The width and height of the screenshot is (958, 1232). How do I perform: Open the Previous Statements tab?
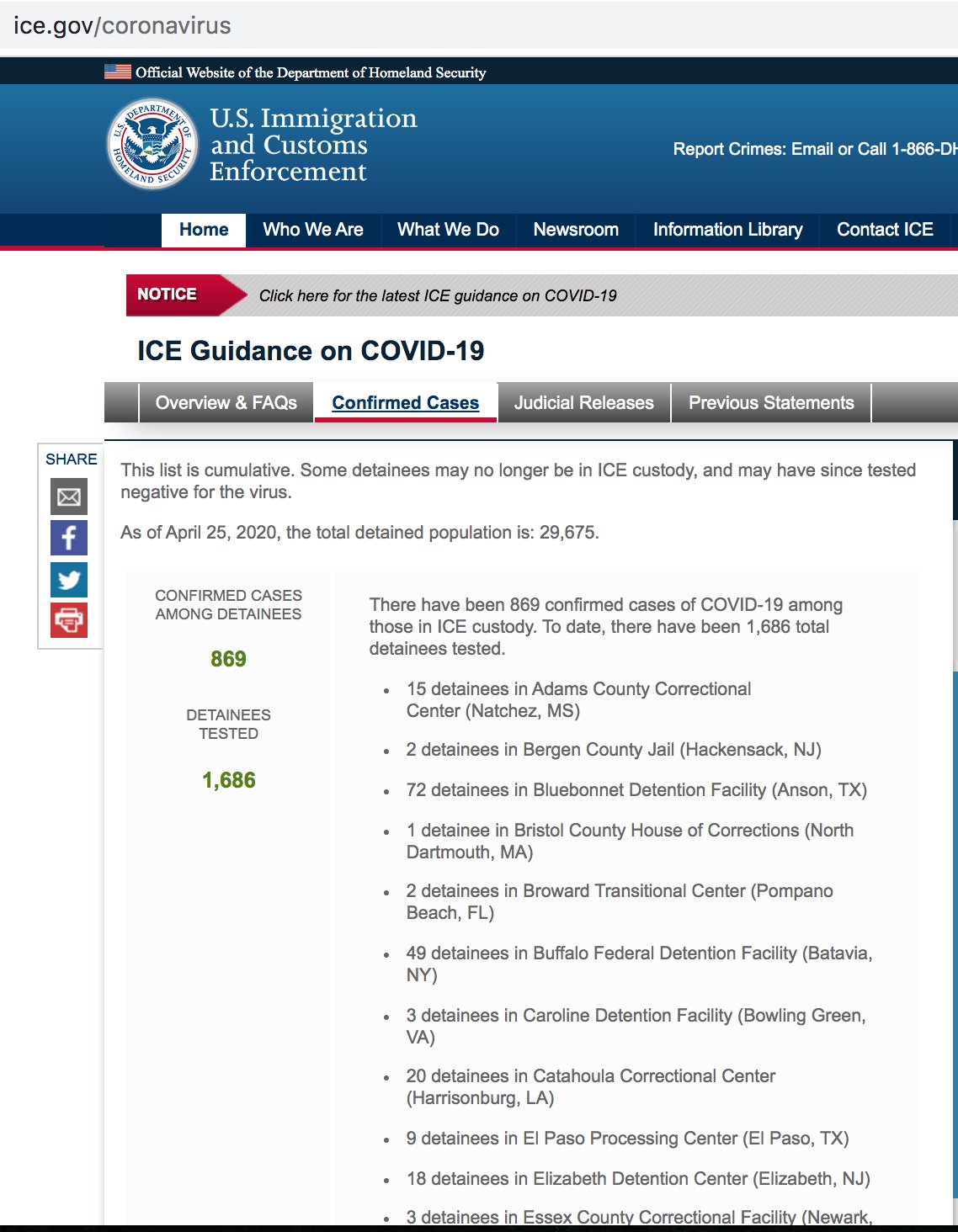point(771,403)
